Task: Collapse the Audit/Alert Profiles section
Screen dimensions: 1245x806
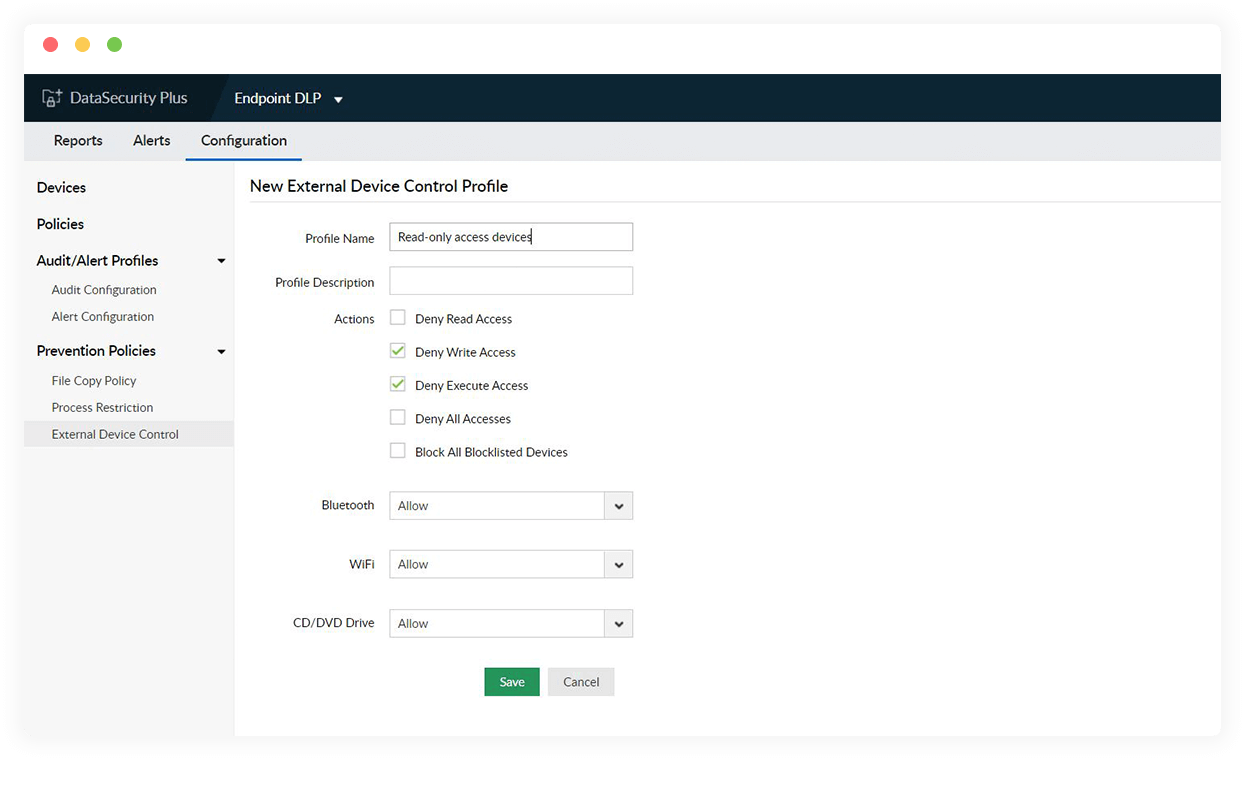Action: click(221, 261)
